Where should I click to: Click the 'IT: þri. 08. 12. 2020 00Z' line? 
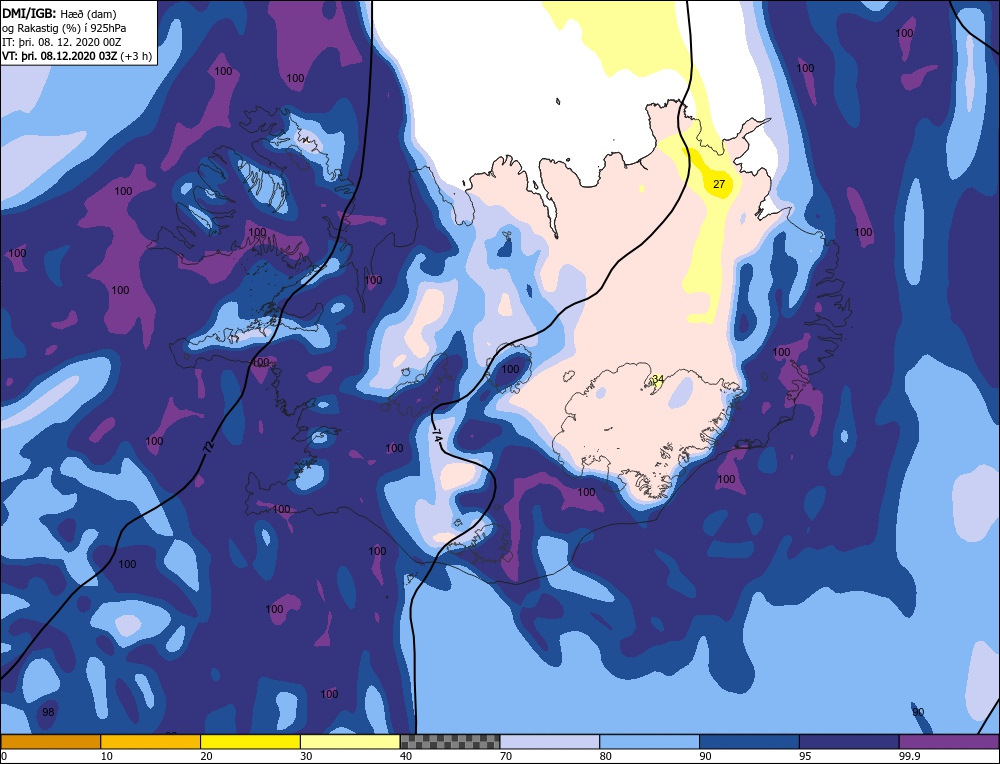coord(61,42)
